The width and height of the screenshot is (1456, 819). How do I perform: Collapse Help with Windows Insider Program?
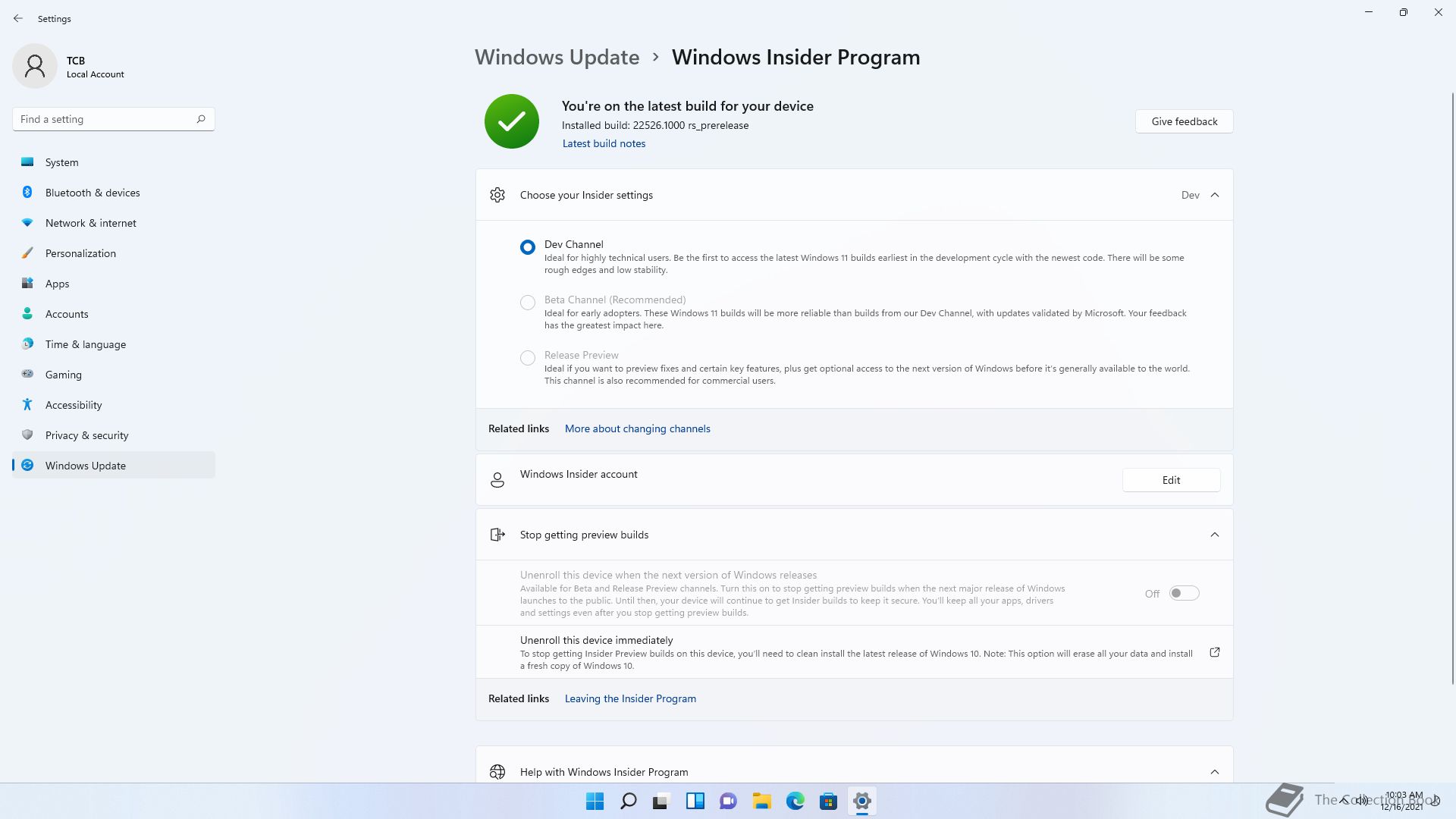[x=1215, y=772]
